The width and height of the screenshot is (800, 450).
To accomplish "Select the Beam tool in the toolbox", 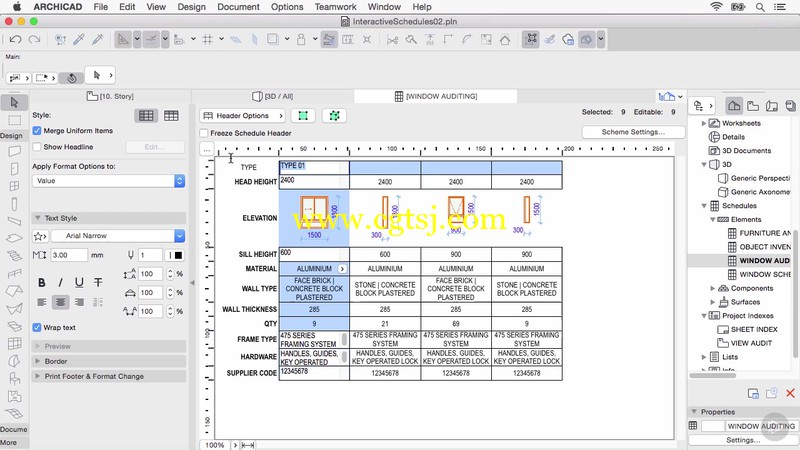I will point(14,221).
